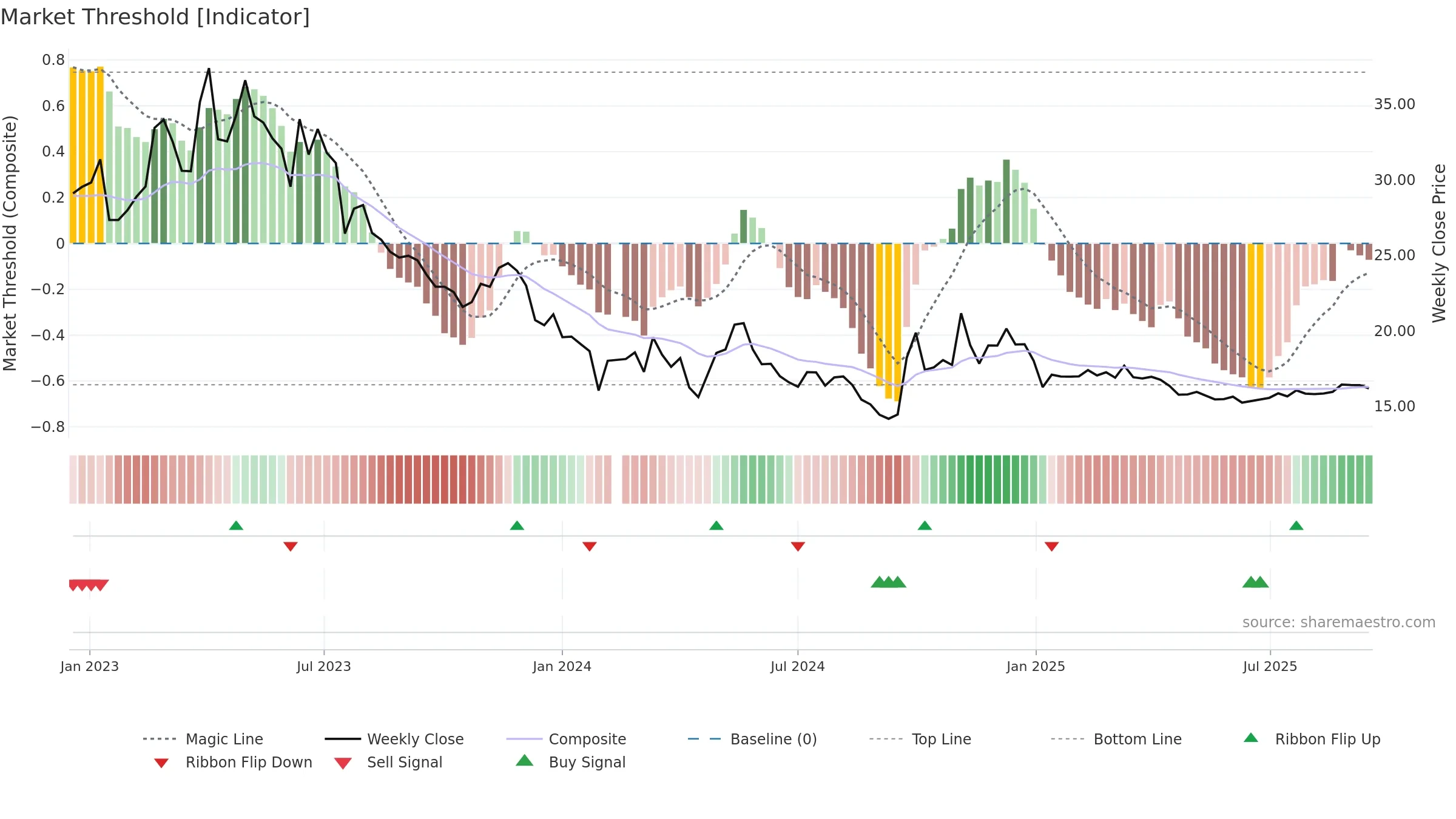Toggle the Ribbon Flip Up legend entry
The height and width of the screenshot is (819, 1456).
click(1312, 739)
